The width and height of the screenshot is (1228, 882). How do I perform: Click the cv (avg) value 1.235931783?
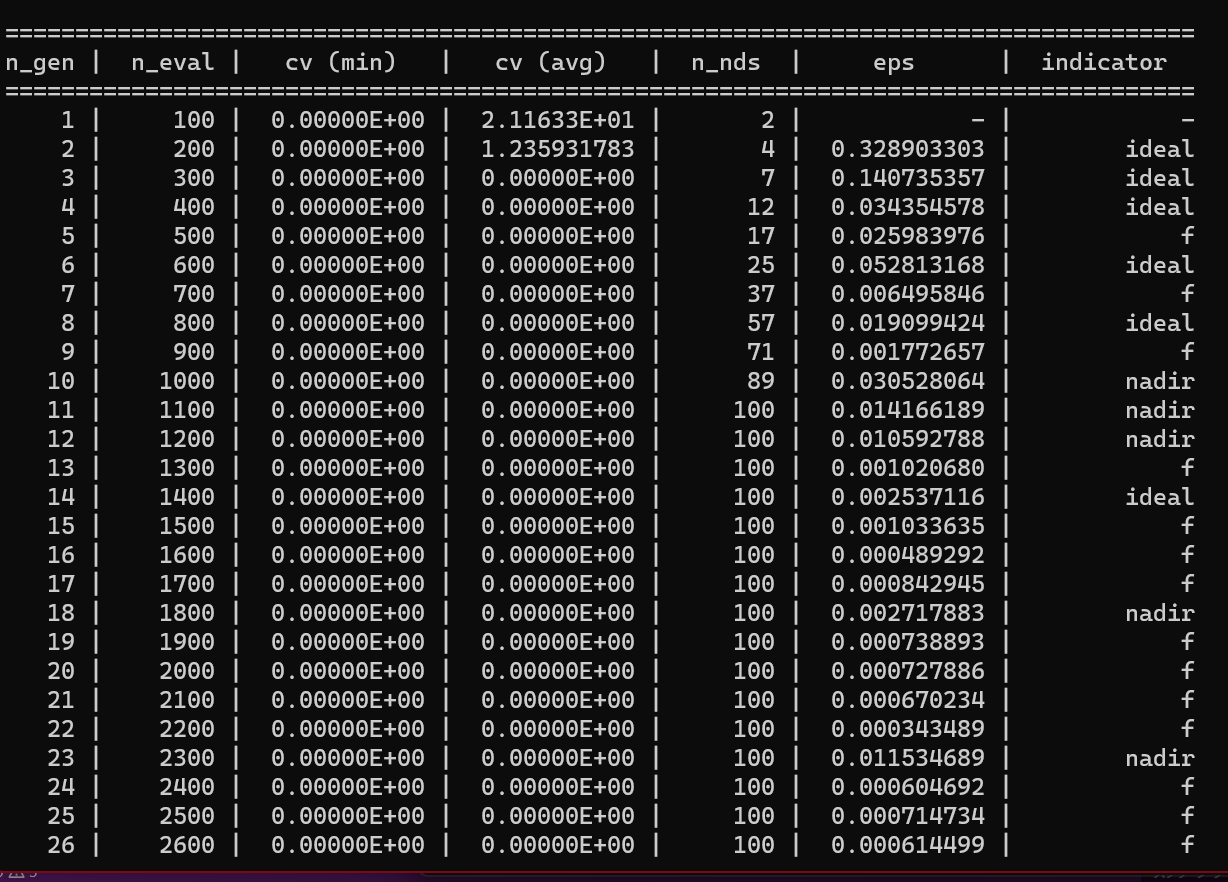click(557, 150)
